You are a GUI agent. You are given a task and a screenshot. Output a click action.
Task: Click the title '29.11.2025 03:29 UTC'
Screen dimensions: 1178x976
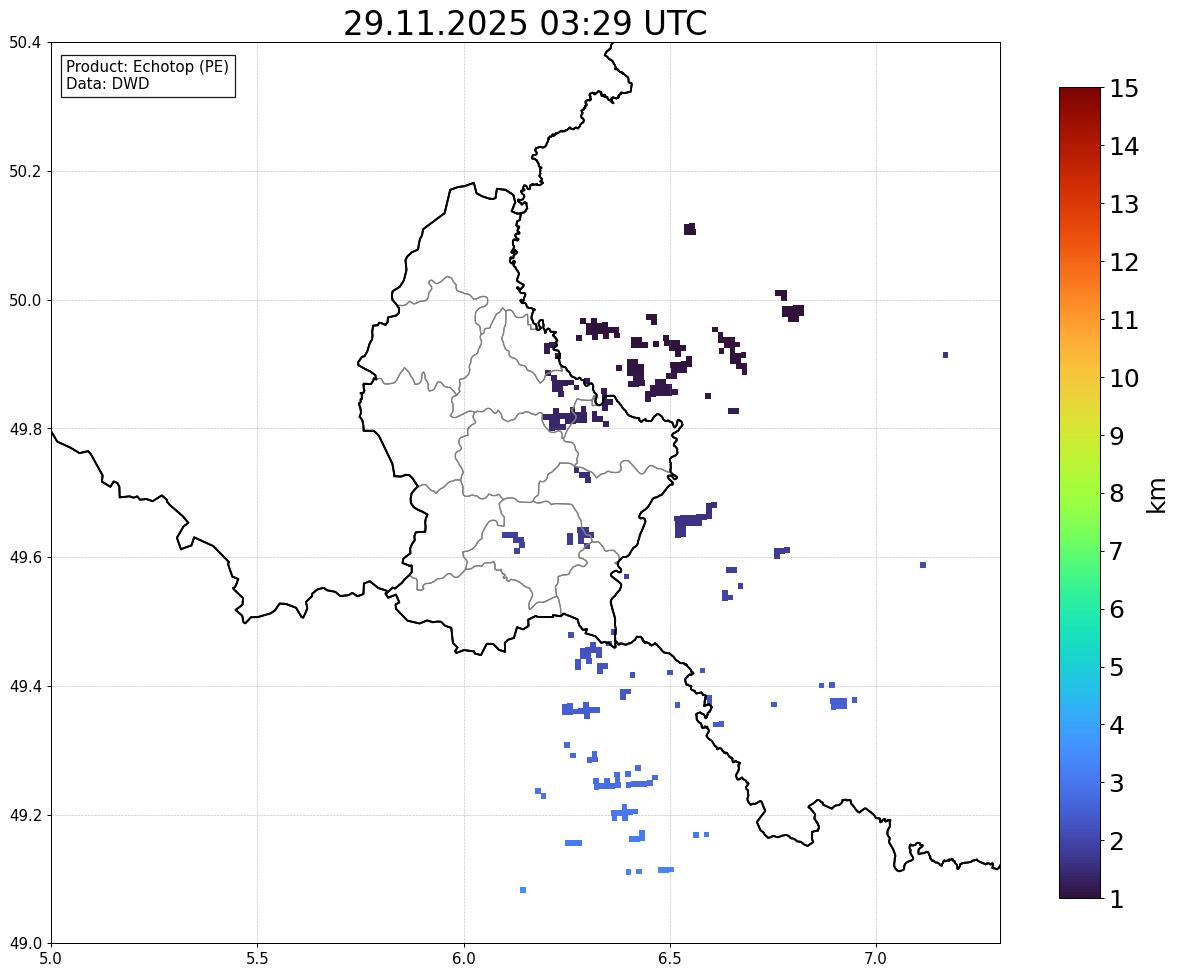[x=525, y=23]
